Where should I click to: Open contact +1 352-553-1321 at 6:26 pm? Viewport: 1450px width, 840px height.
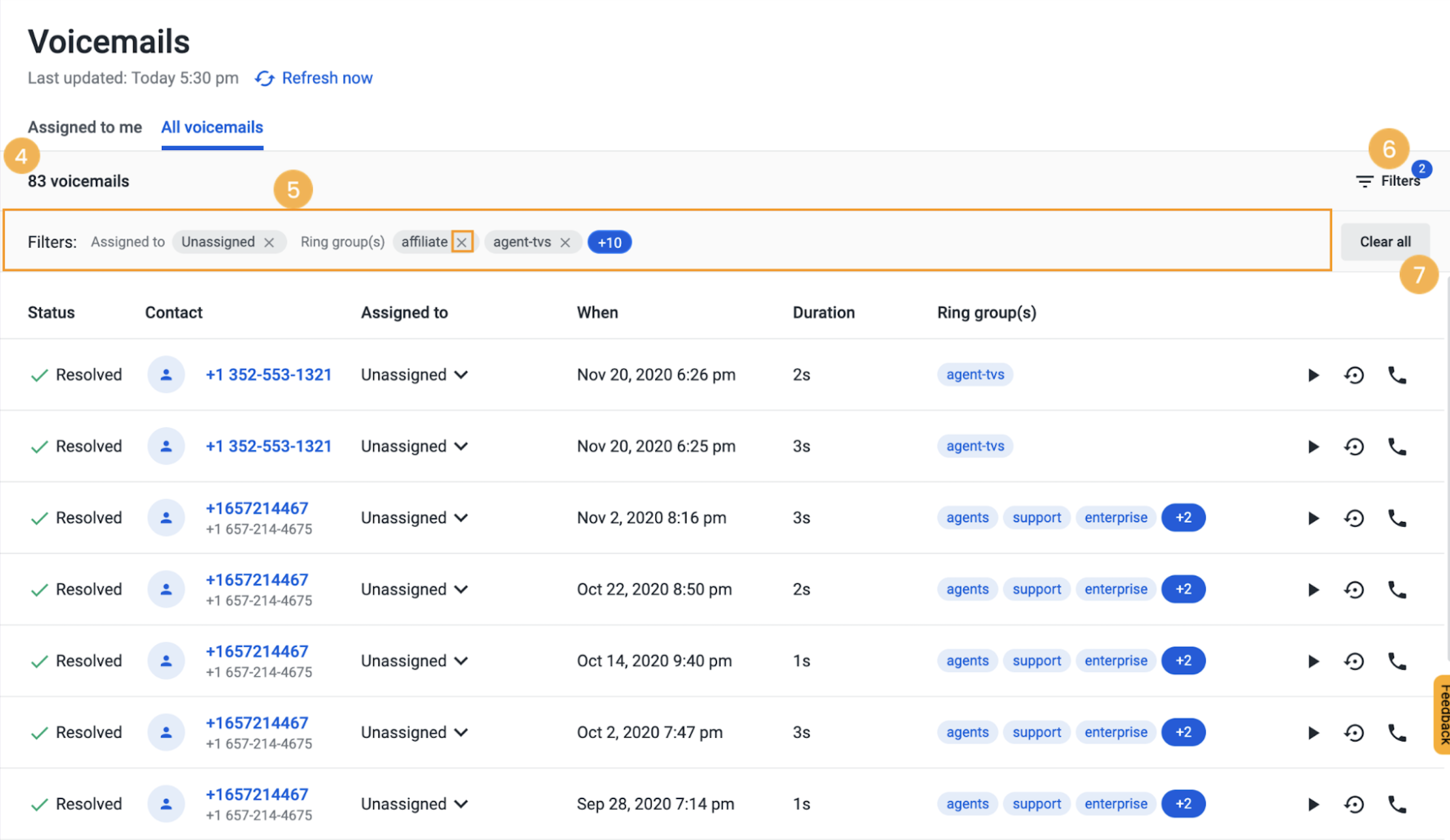point(268,375)
